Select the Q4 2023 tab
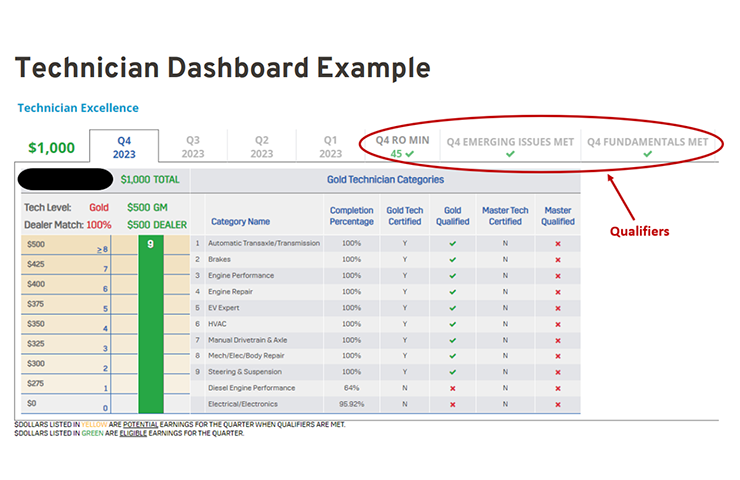This screenshot has width=740, height=480. (x=124, y=147)
